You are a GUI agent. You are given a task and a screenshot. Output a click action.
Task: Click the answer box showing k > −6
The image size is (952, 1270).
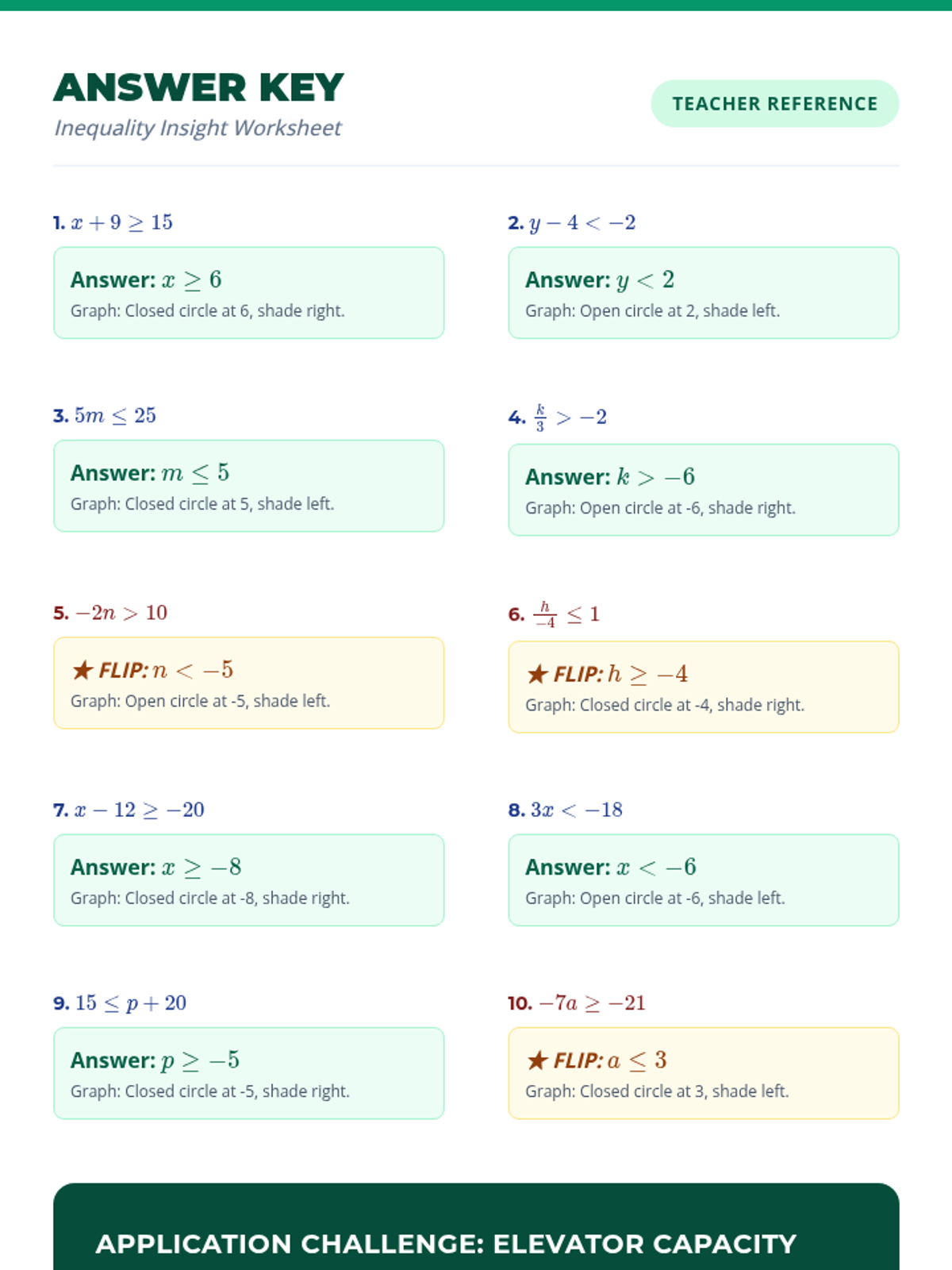[703, 490]
